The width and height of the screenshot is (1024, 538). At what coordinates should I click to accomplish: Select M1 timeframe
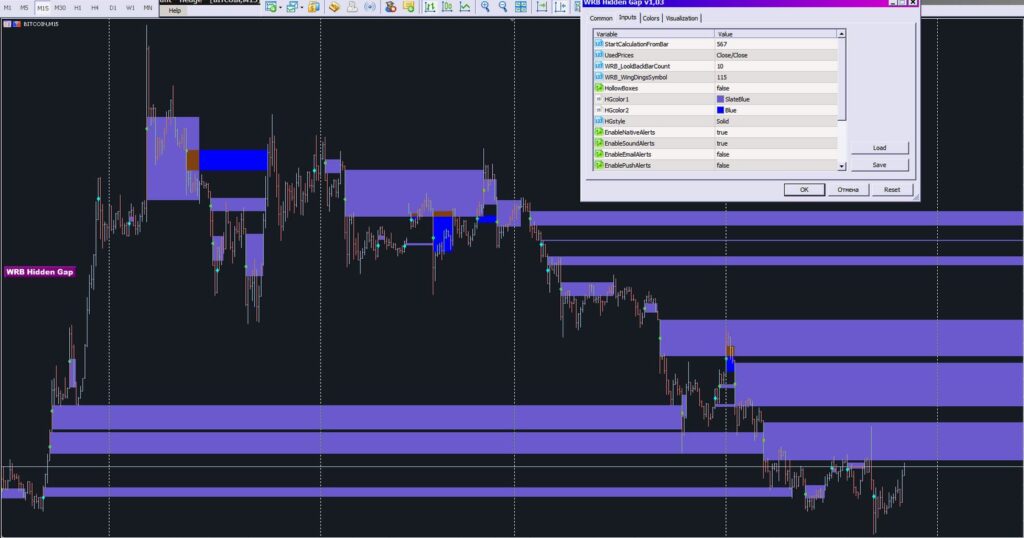tap(7, 8)
